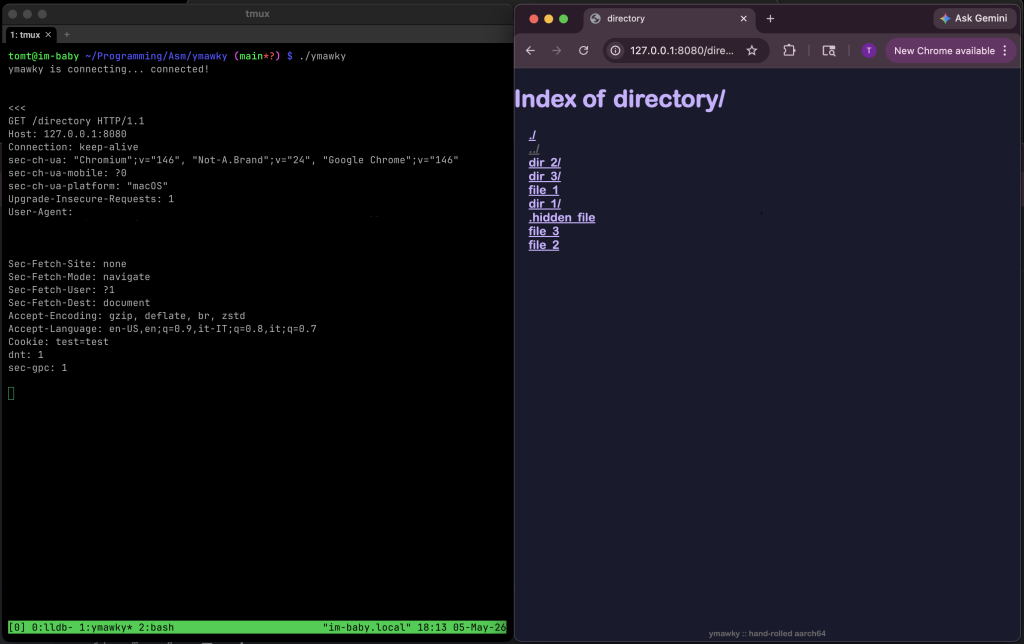Select tmux window 1:ymawky* in status bar
The image size is (1024, 644).
pos(106,628)
